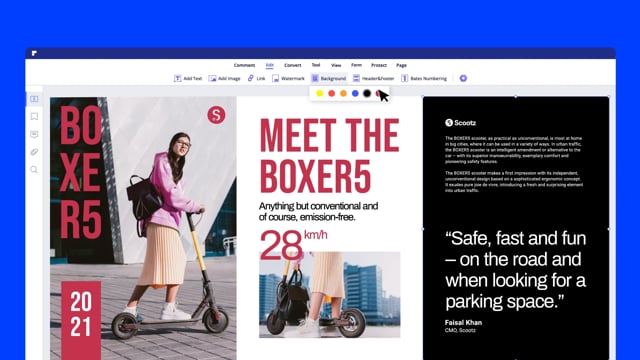Click the Header&Footer tool icon
Viewport: 640px width, 360px height.
coord(356,78)
